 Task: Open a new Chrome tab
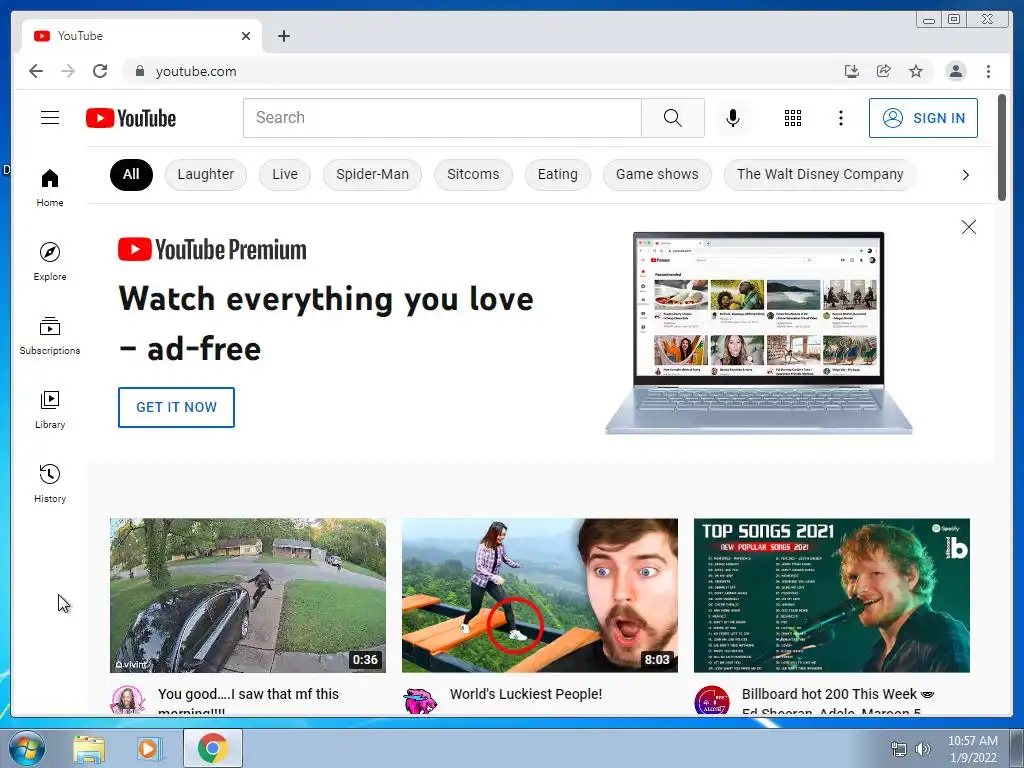tap(283, 36)
